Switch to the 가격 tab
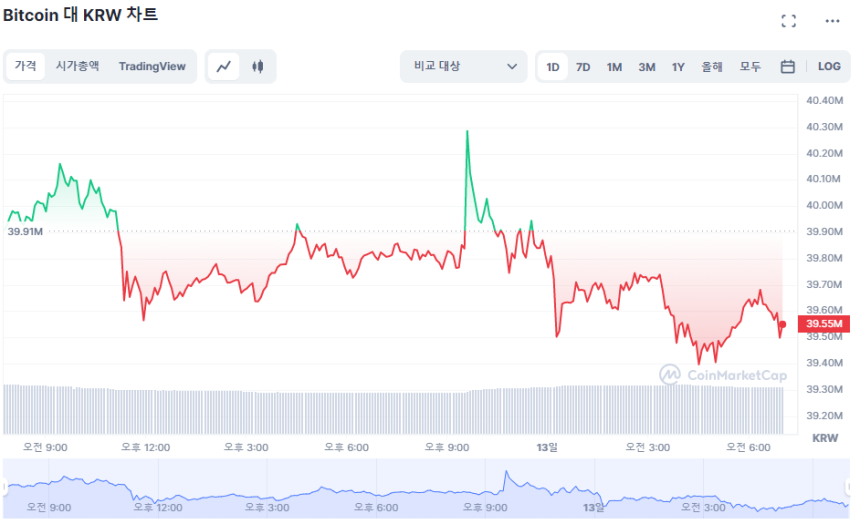 click(x=26, y=66)
